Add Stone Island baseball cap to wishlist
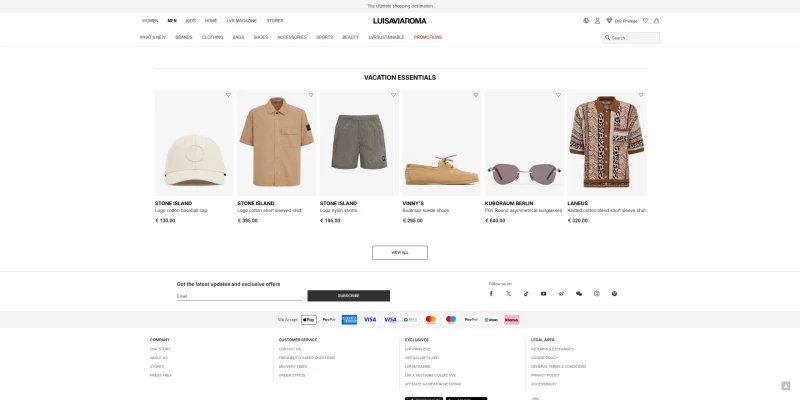This screenshot has width=800, height=400. click(x=228, y=95)
